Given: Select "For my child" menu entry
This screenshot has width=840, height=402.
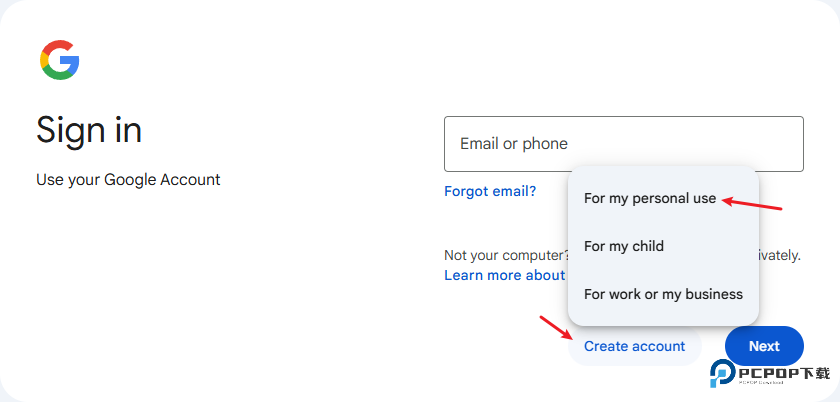Looking at the screenshot, I should click(x=624, y=246).
